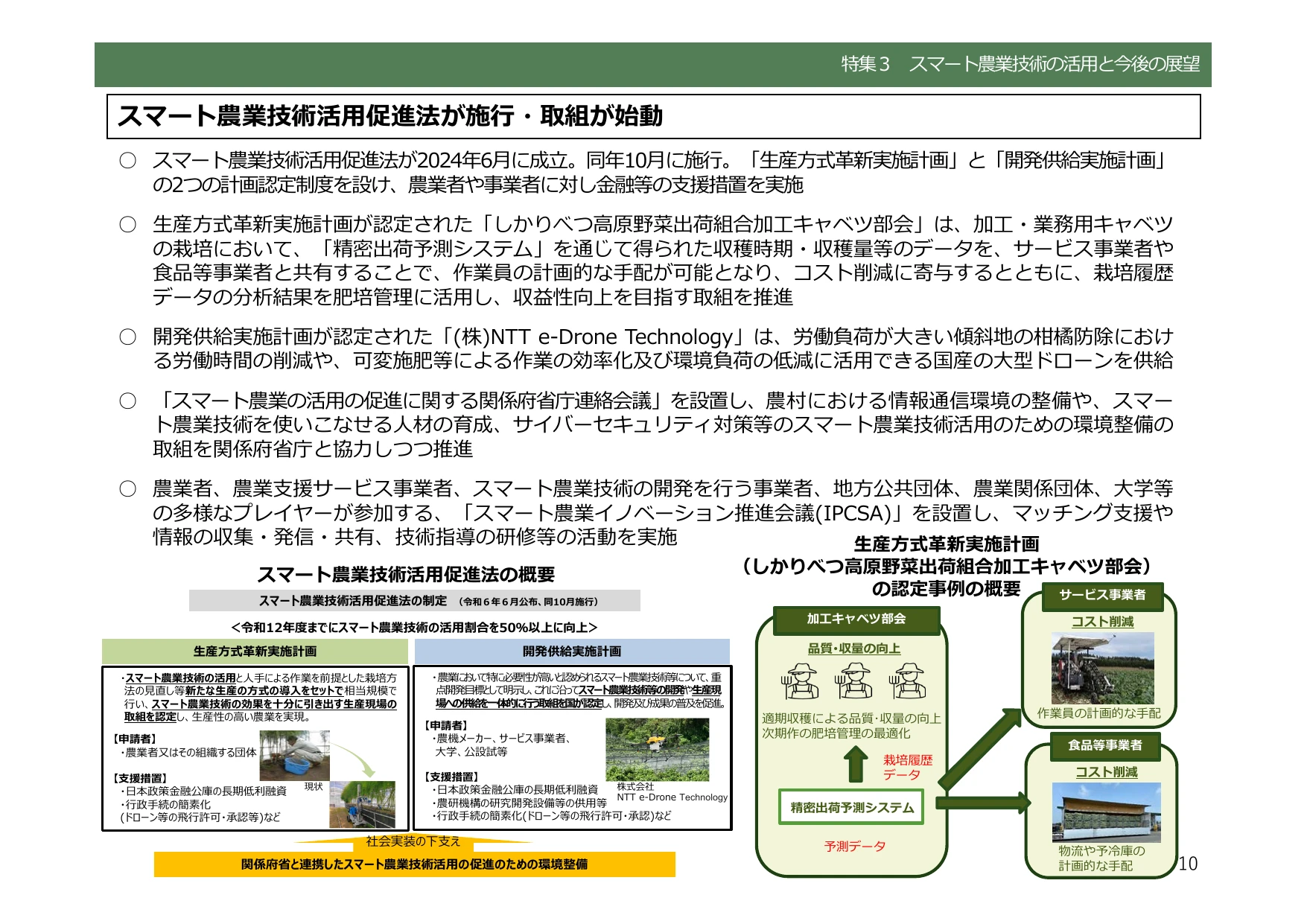
Task: Click the 食品等事業者 header label
Action: pyautogui.click(x=1105, y=745)
